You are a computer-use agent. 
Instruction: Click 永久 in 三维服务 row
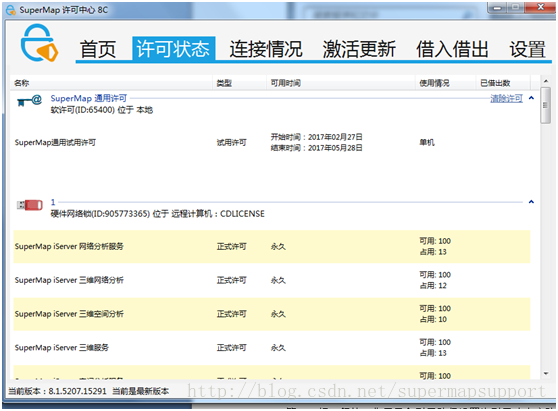(x=278, y=348)
